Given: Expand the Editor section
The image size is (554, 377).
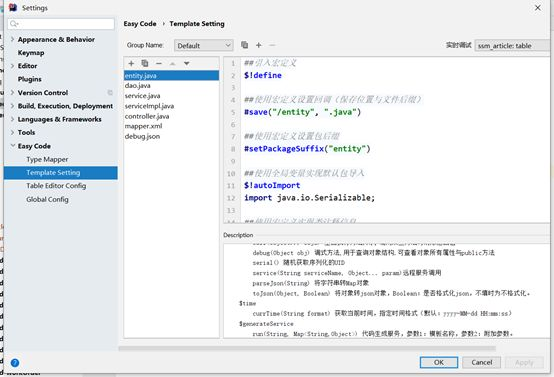Looking at the screenshot, I should coord(12,66).
